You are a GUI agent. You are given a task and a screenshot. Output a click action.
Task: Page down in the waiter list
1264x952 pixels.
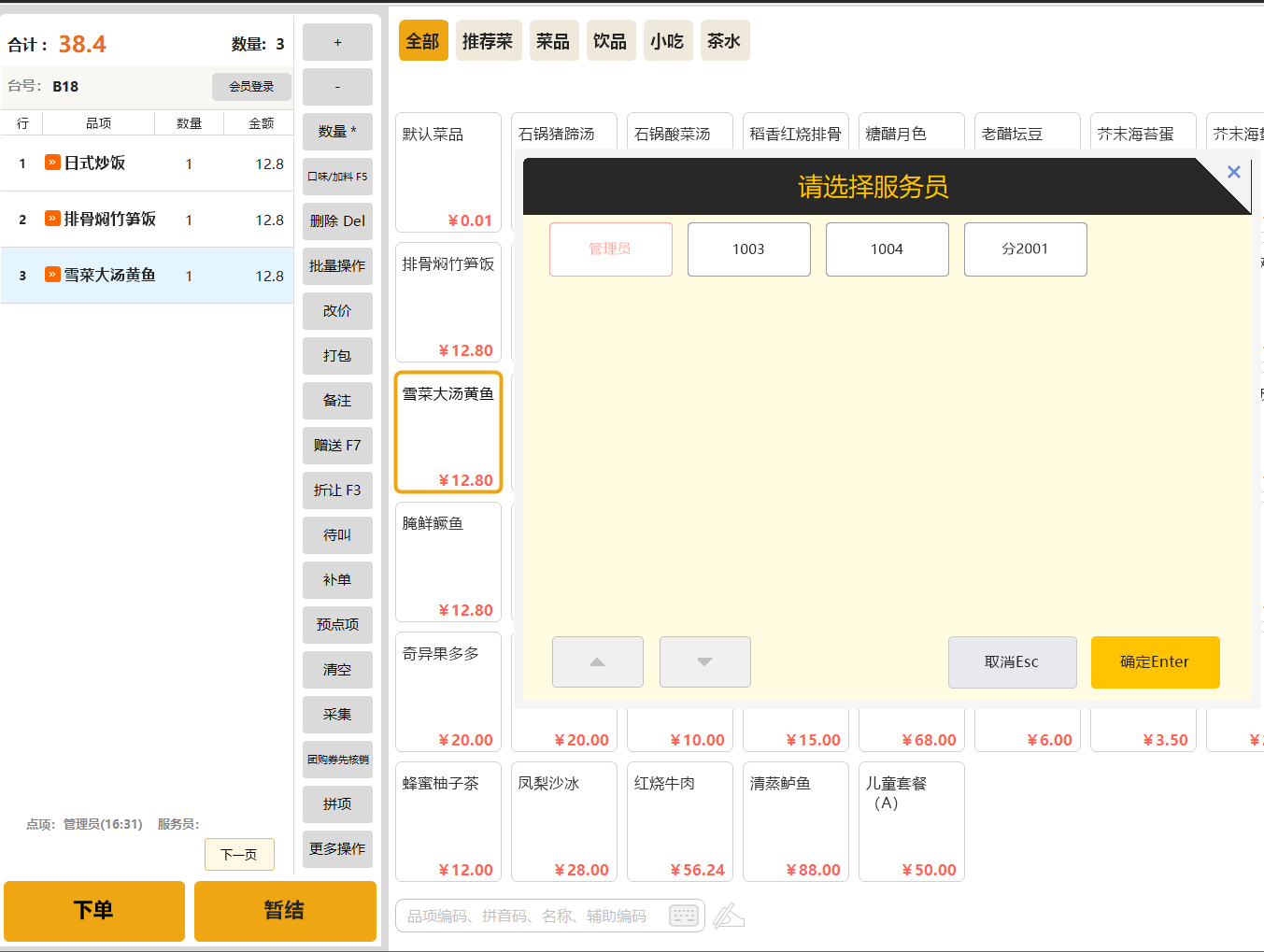tap(705, 661)
